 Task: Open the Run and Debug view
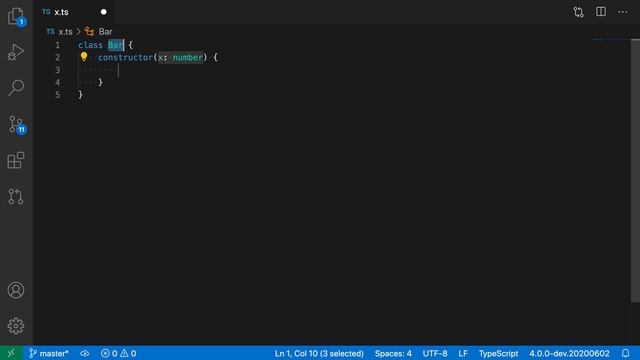point(16,52)
